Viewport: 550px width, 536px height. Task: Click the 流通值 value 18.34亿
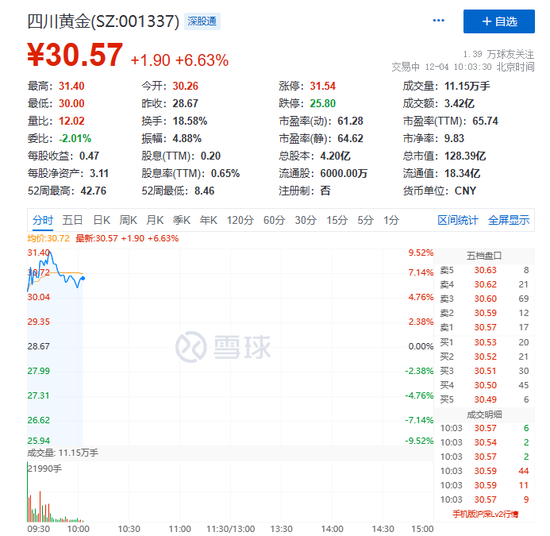coord(462,173)
